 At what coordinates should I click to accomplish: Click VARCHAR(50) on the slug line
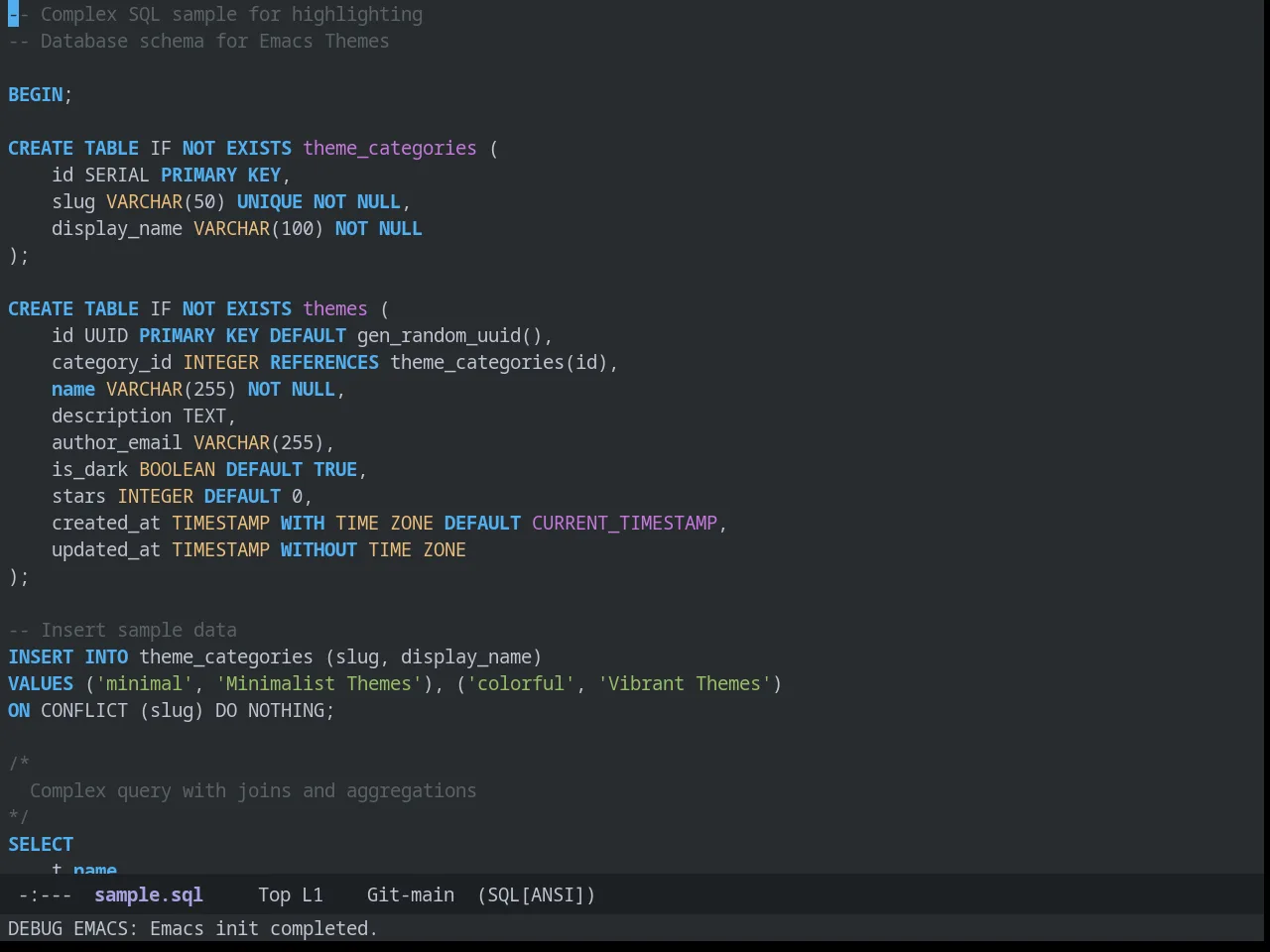click(x=166, y=201)
